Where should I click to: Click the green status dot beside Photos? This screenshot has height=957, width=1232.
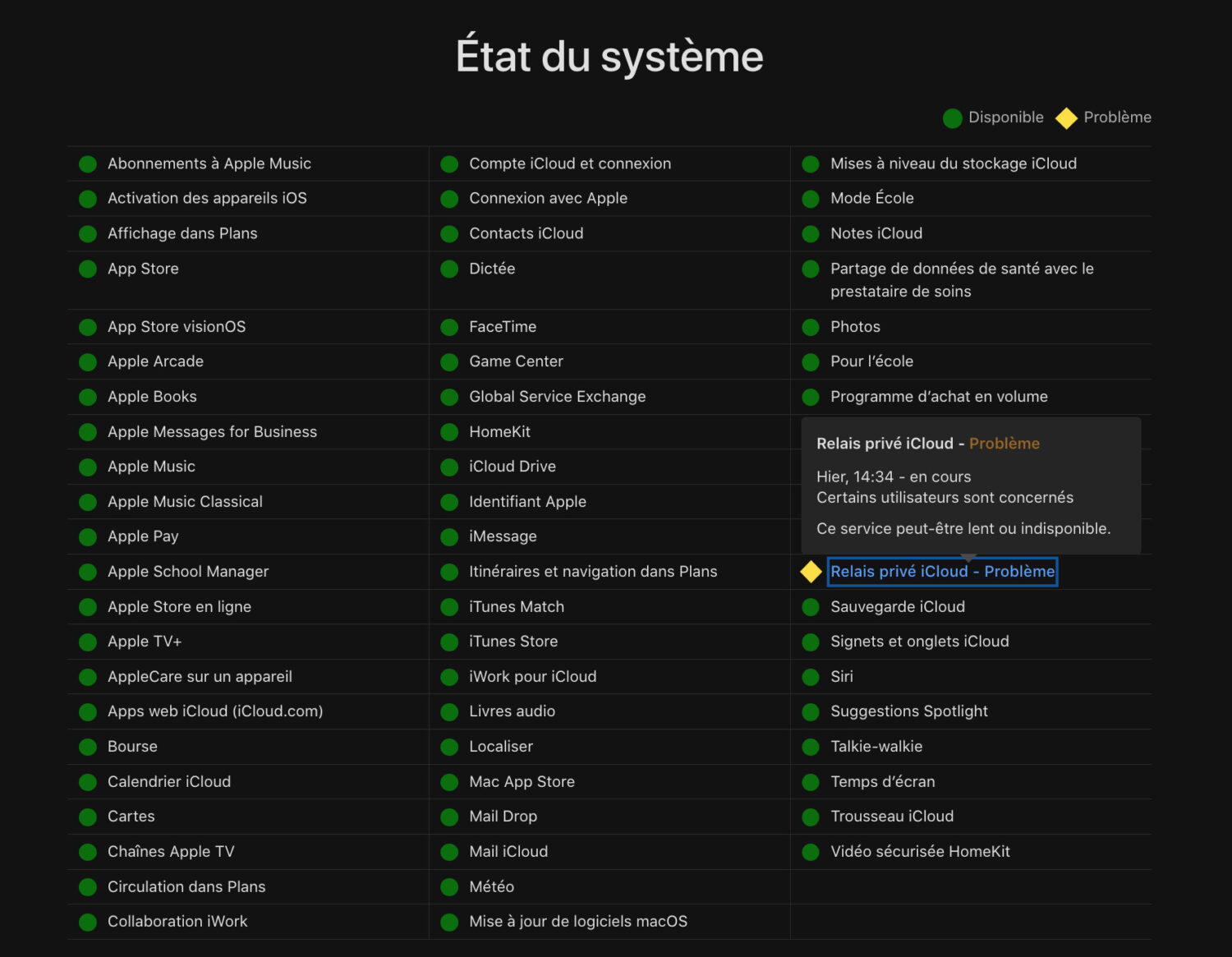pos(811,328)
